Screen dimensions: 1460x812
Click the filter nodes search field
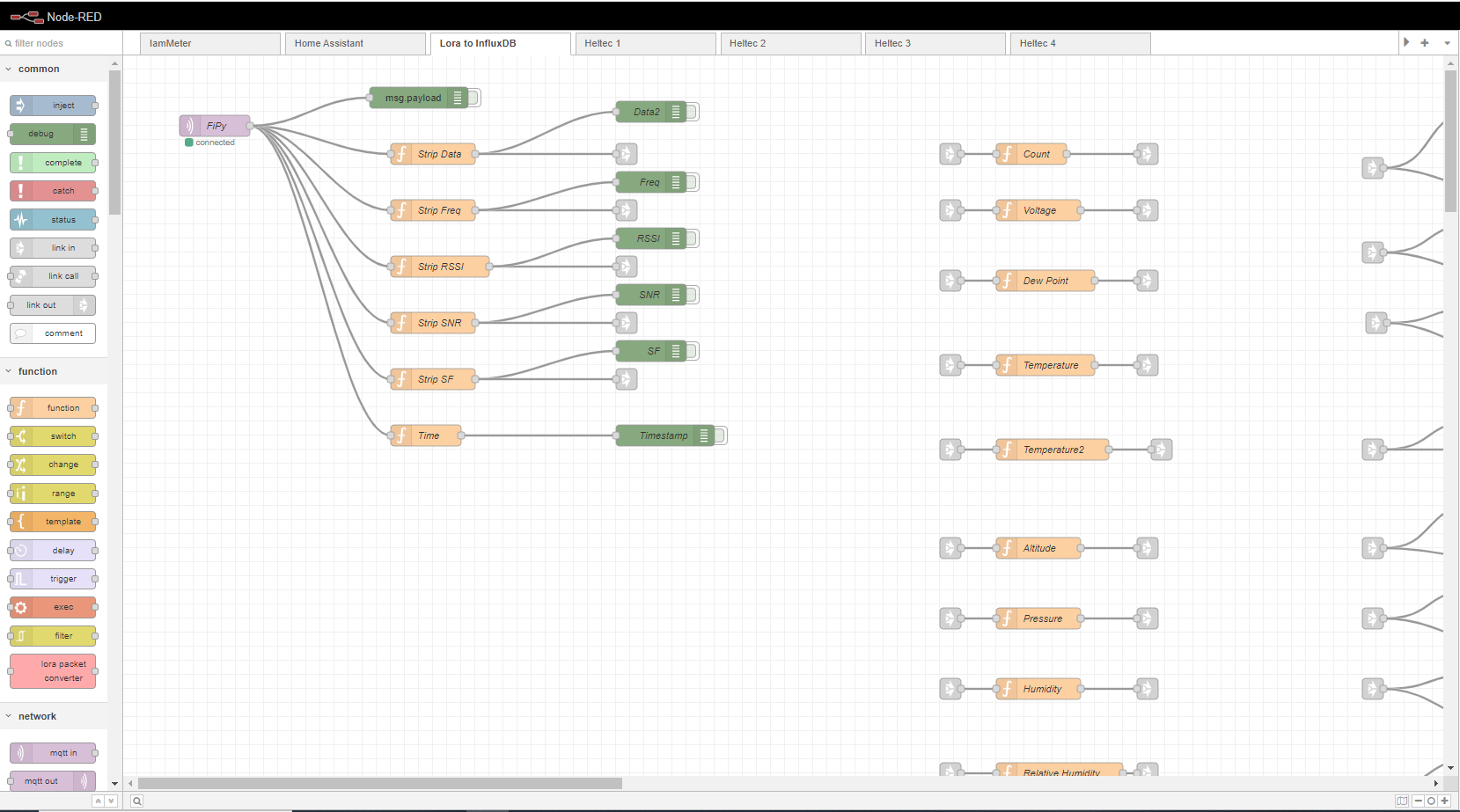62,43
